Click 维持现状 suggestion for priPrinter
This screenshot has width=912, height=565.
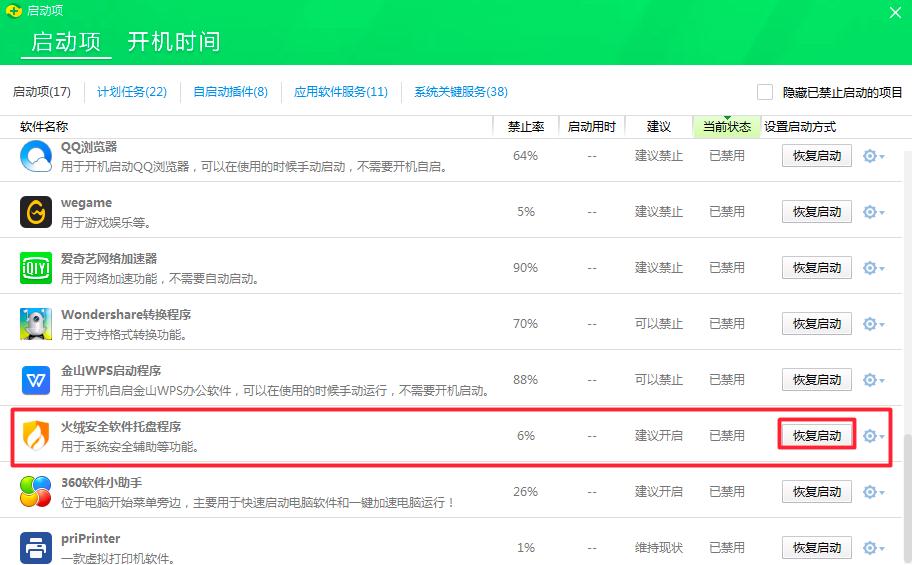tap(658, 548)
